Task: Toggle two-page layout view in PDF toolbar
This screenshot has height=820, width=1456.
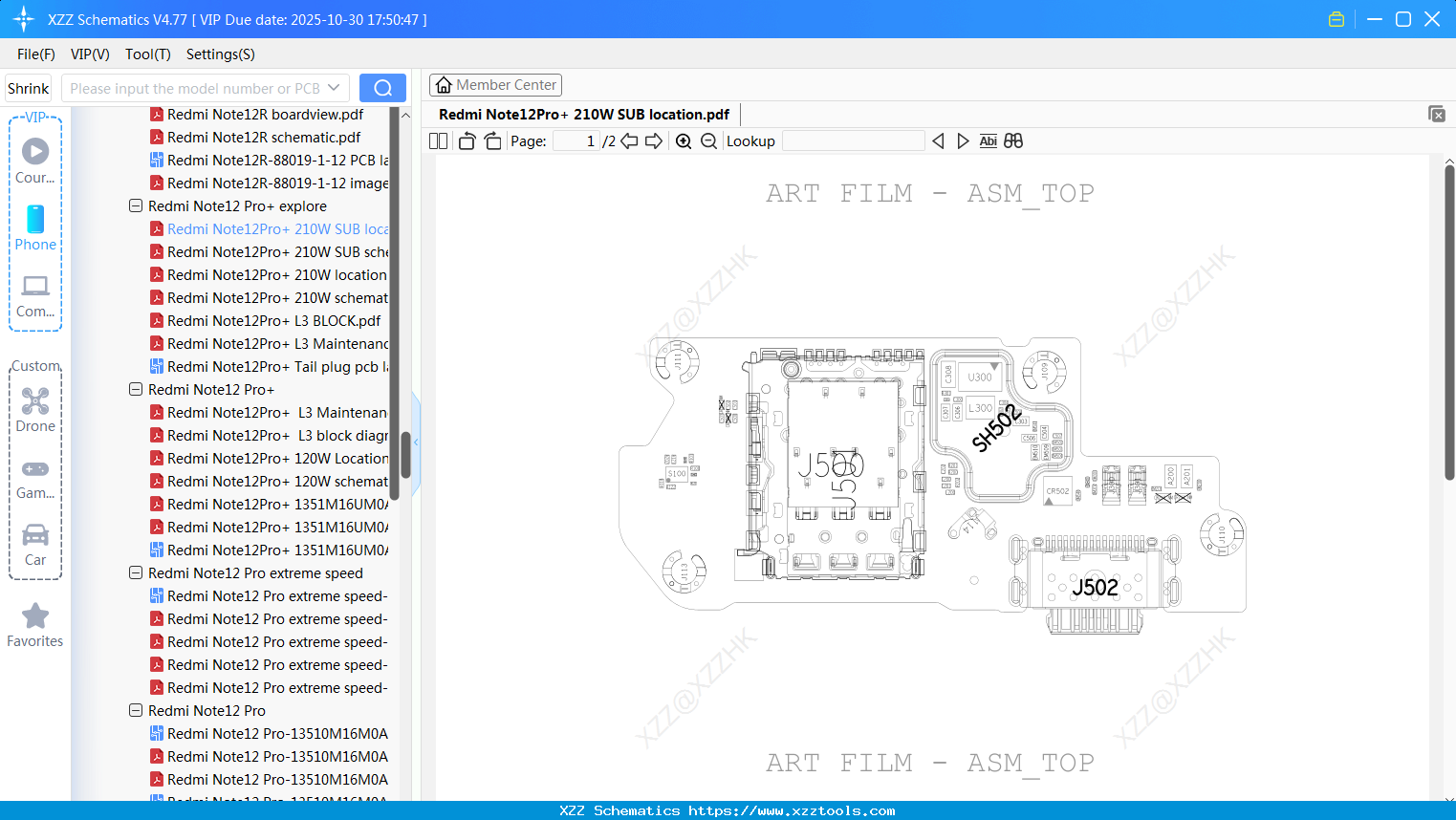Action: coord(439,141)
